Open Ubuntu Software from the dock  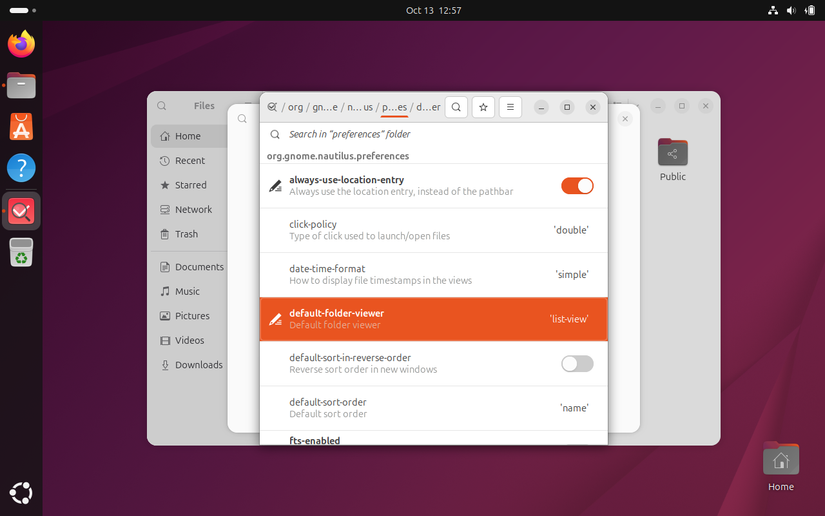(x=21, y=127)
